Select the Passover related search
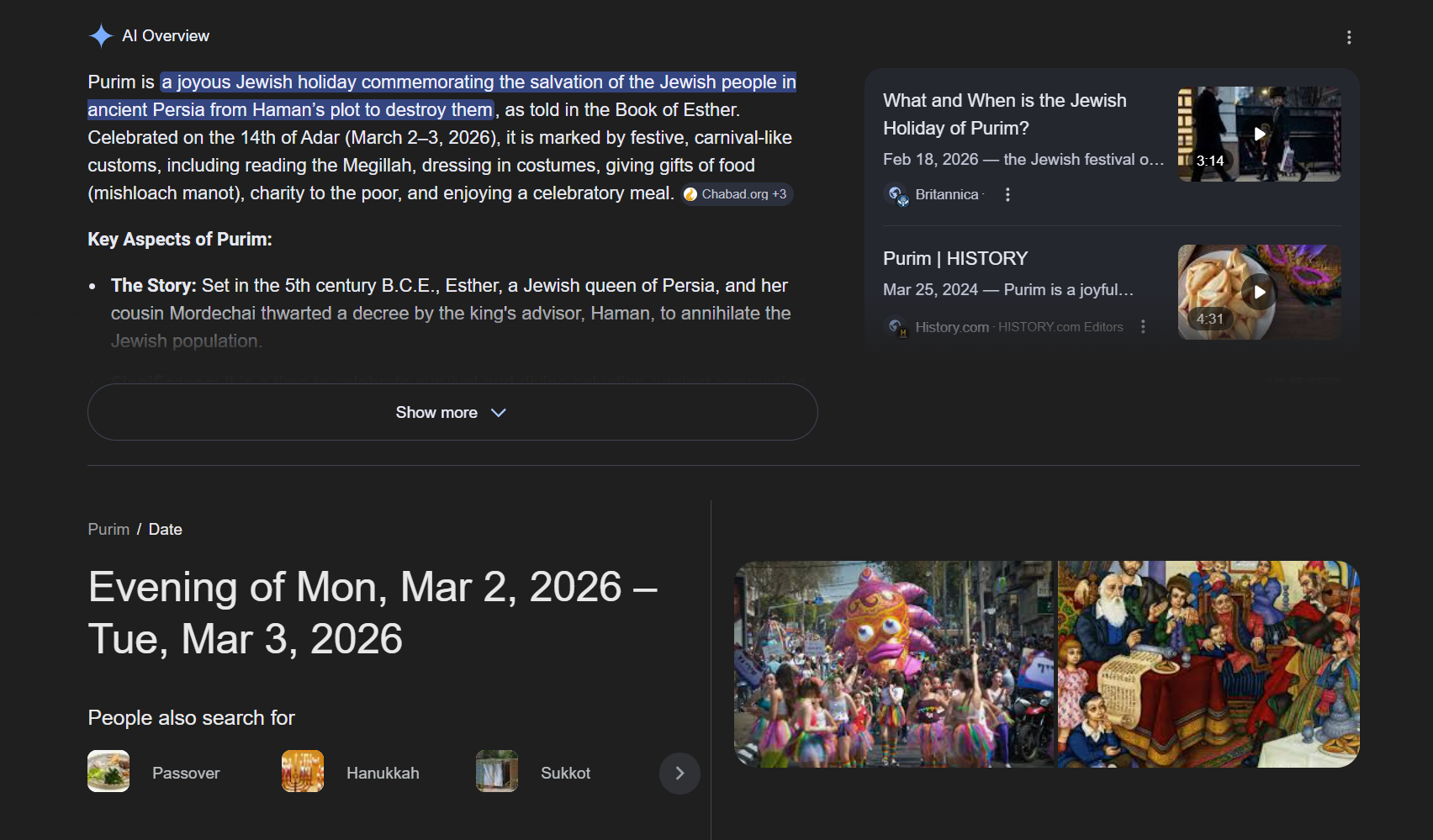 (x=186, y=773)
